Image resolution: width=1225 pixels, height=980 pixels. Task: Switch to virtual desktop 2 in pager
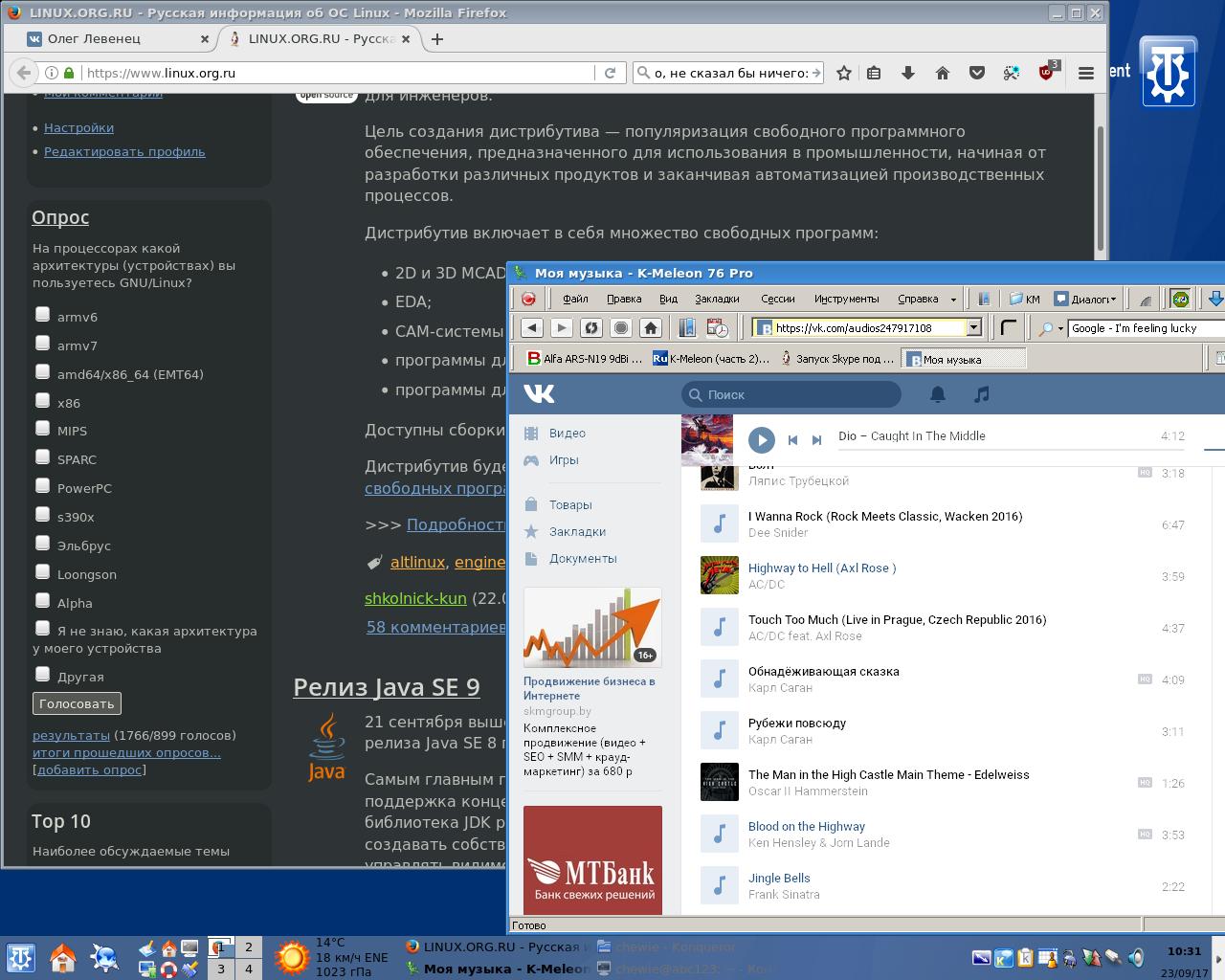coord(248,947)
